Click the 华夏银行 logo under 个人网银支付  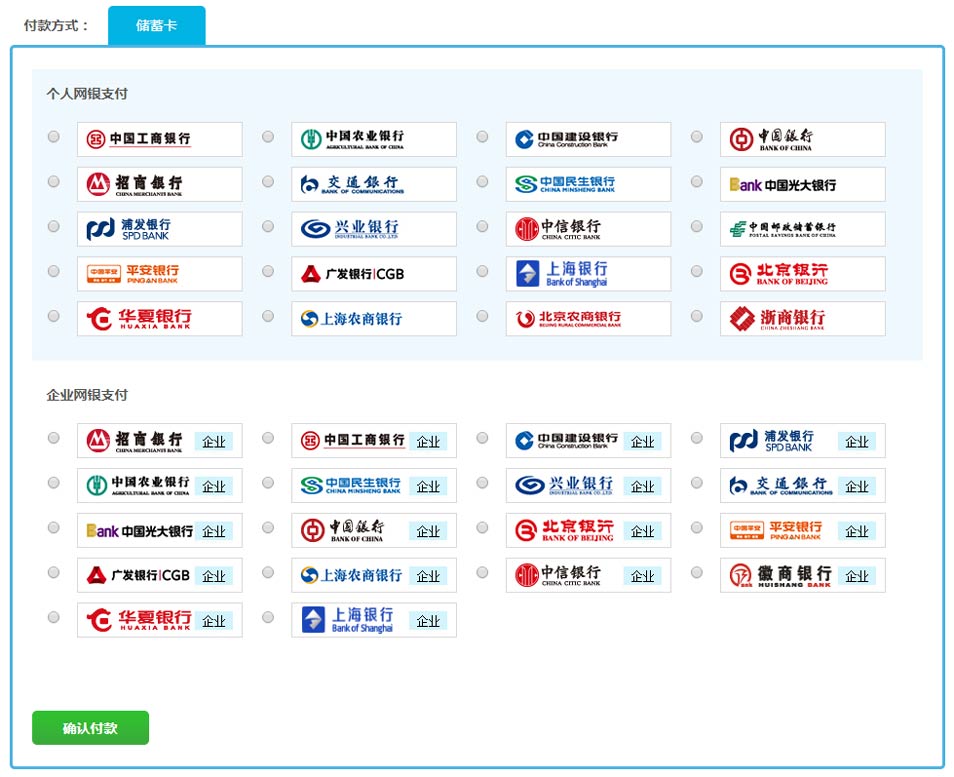coord(159,319)
